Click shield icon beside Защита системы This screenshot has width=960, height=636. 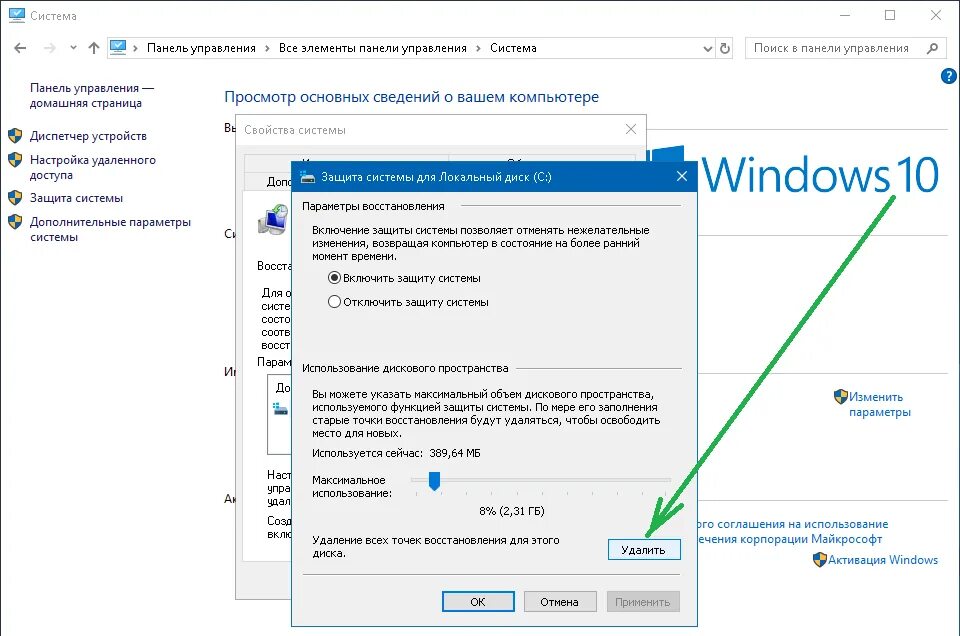point(15,198)
